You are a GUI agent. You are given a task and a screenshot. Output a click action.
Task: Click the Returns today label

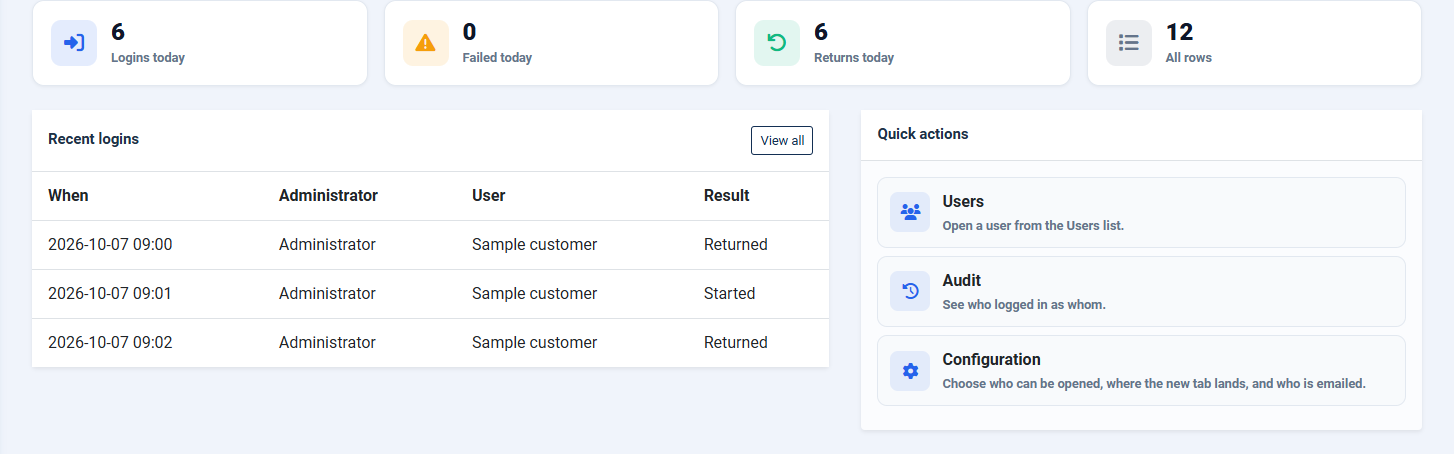[x=854, y=58]
